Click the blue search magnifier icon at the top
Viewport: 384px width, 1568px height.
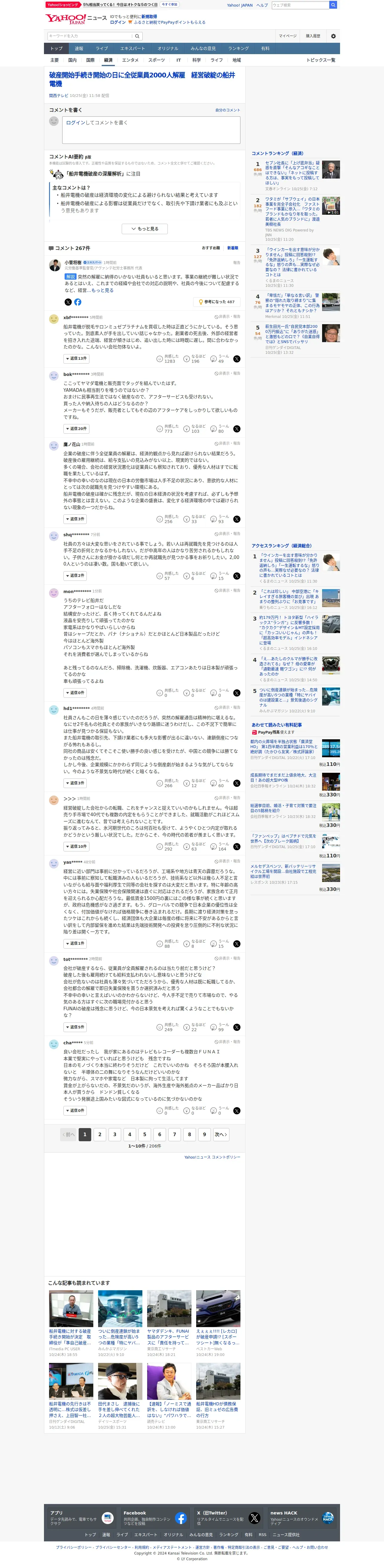333,5
